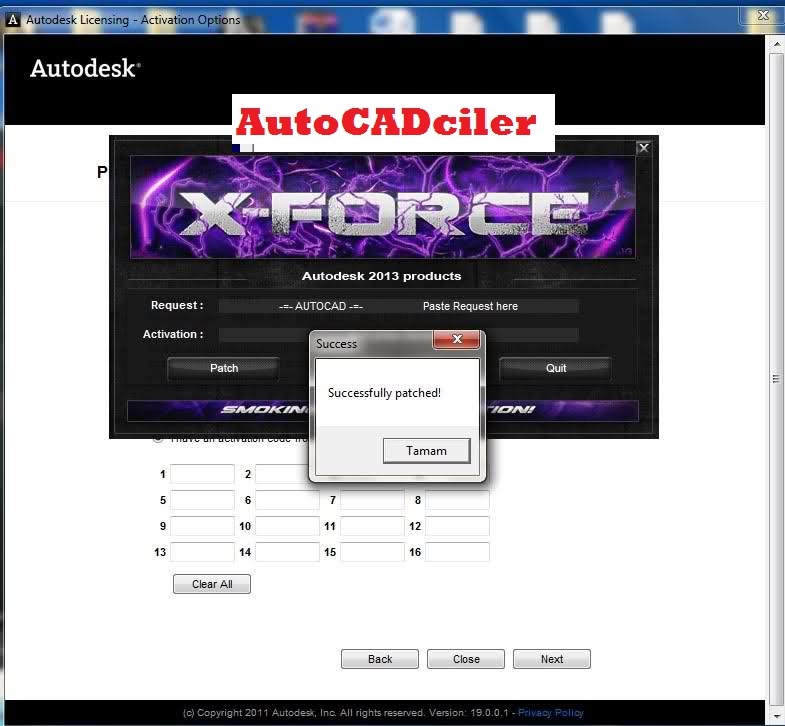Click the scrollbar down arrow of the Licensing window
The height and width of the screenshot is (726, 785).
point(776,717)
